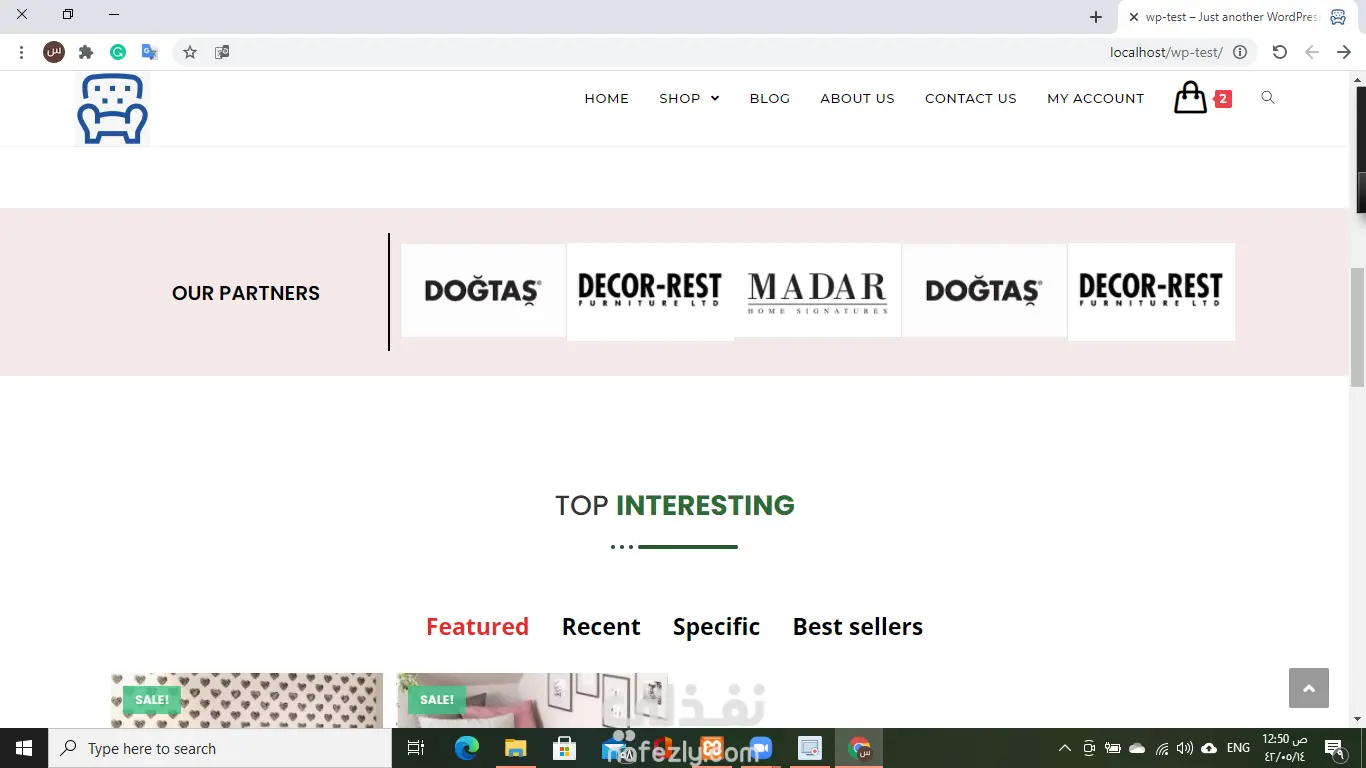Screen dimensions: 1366x768
Task: Open XAMPP from the taskbar
Action: point(712,748)
